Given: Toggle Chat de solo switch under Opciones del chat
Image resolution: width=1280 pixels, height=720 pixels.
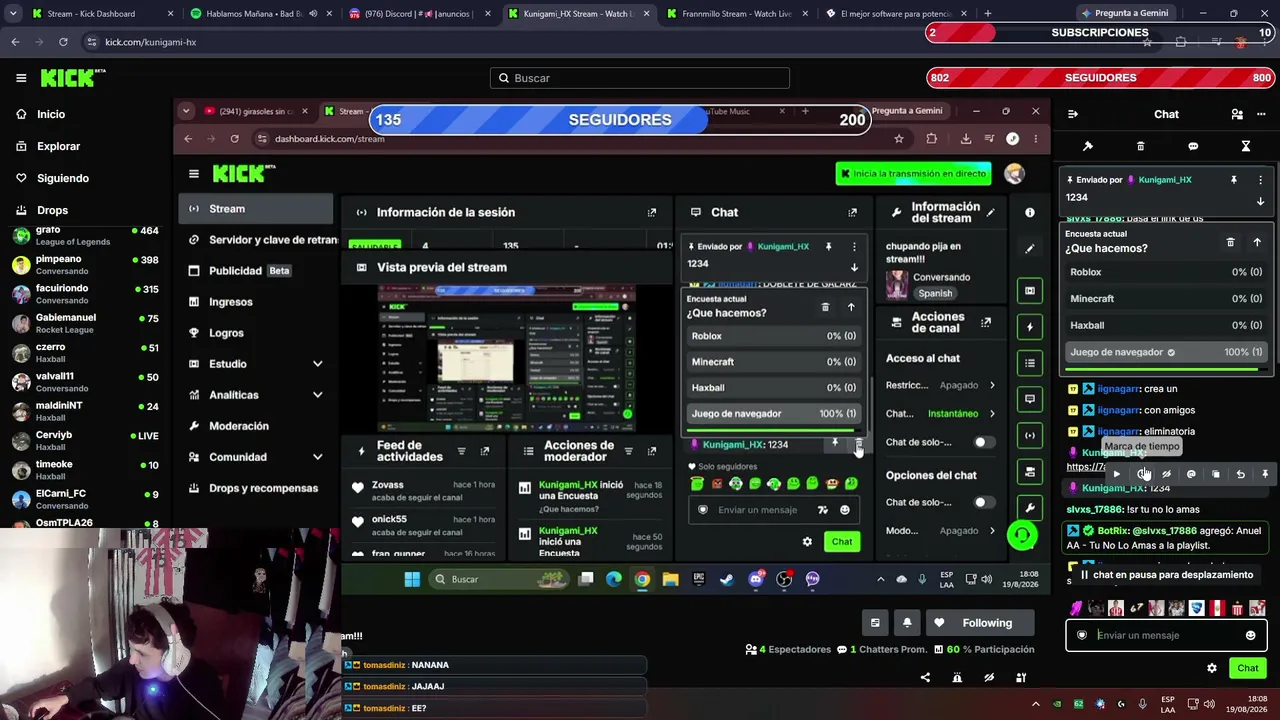Looking at the screenshot, I should click(x=984, y=502).
